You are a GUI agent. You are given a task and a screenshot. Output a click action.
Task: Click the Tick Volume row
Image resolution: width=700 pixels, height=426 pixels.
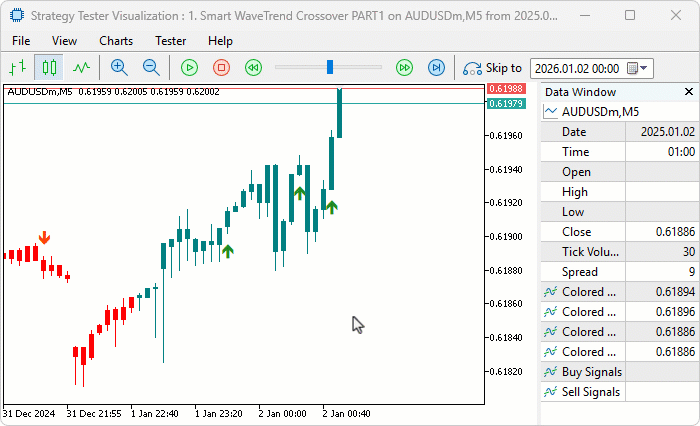pyautogui.click(x=619, y=252)
